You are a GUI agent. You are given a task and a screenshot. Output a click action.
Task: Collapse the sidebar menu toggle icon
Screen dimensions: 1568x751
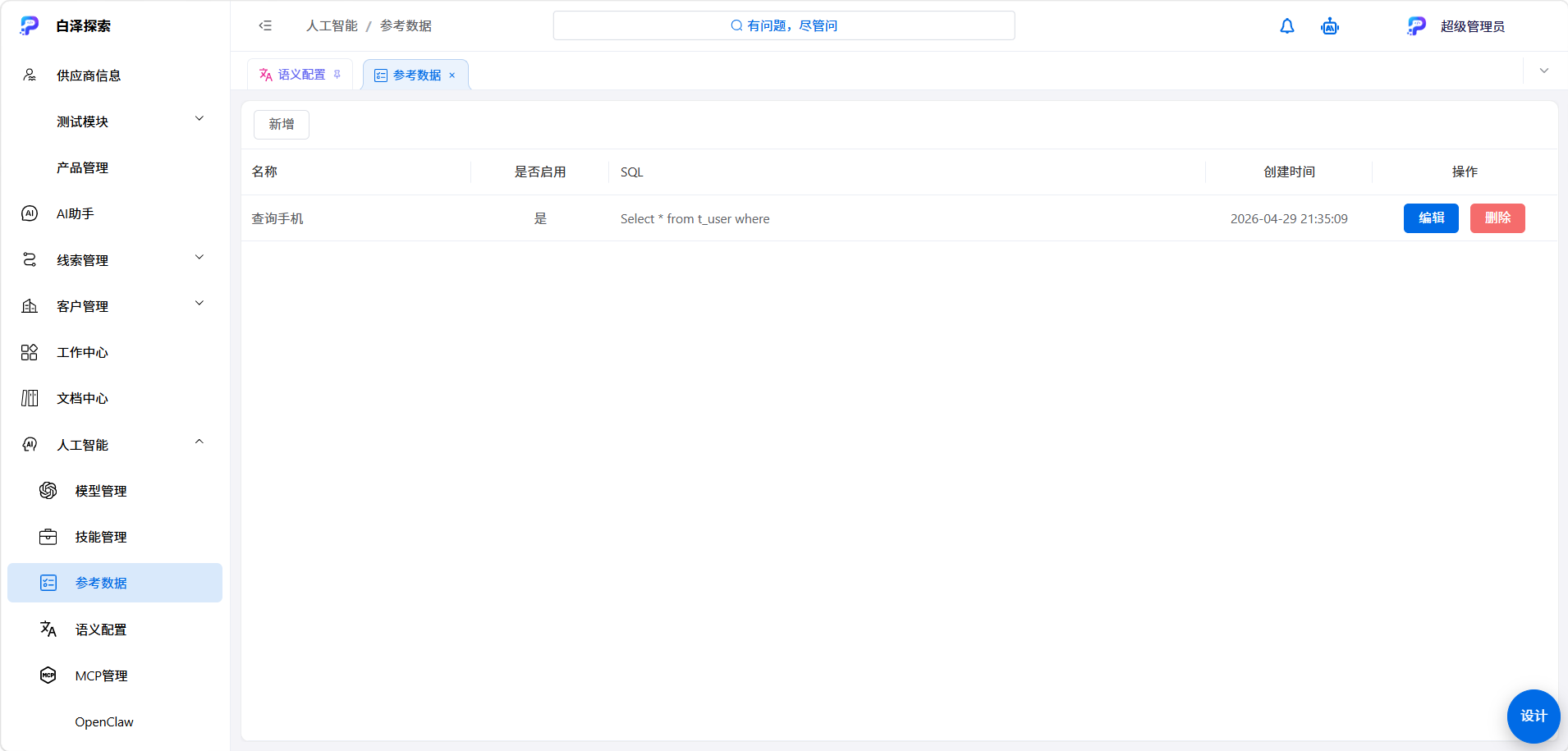tap(265, 25)
